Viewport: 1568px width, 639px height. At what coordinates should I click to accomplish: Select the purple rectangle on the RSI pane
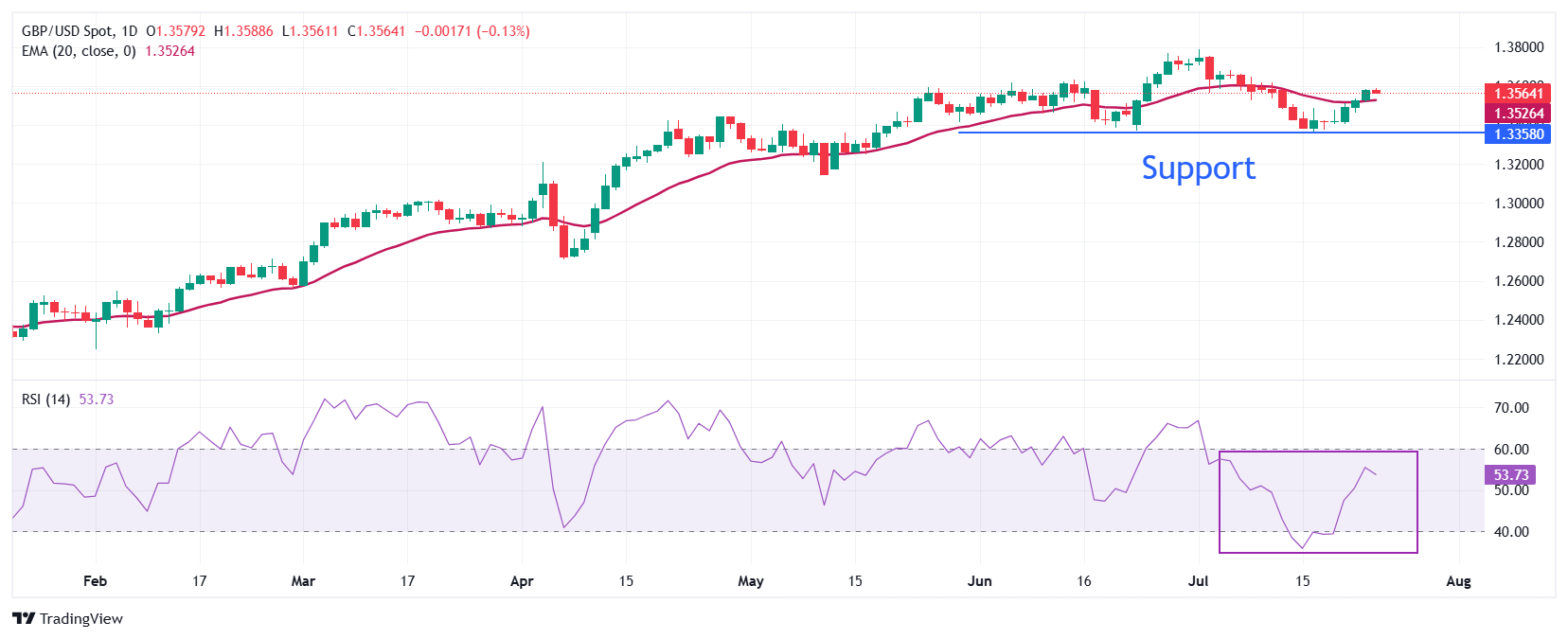pos(1417,502)
